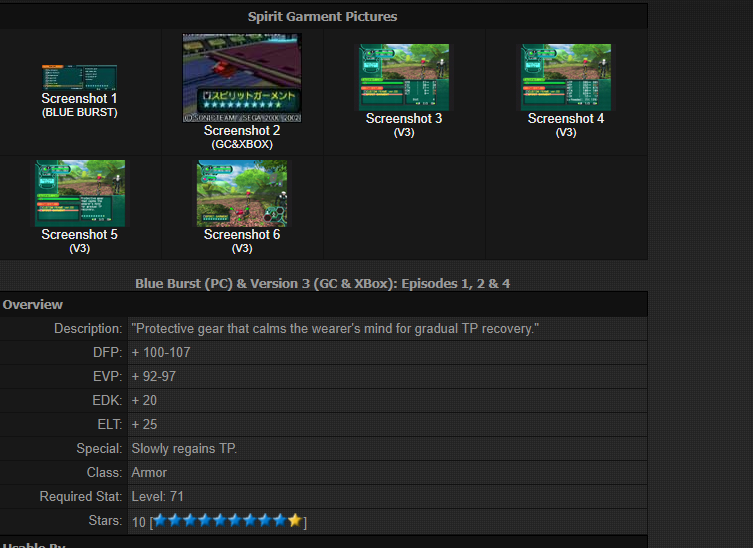Select the "Description:" label
Image resolution: width=753 pixels, height=548 pixels.
pyautogui.click(x=88, y=329)
